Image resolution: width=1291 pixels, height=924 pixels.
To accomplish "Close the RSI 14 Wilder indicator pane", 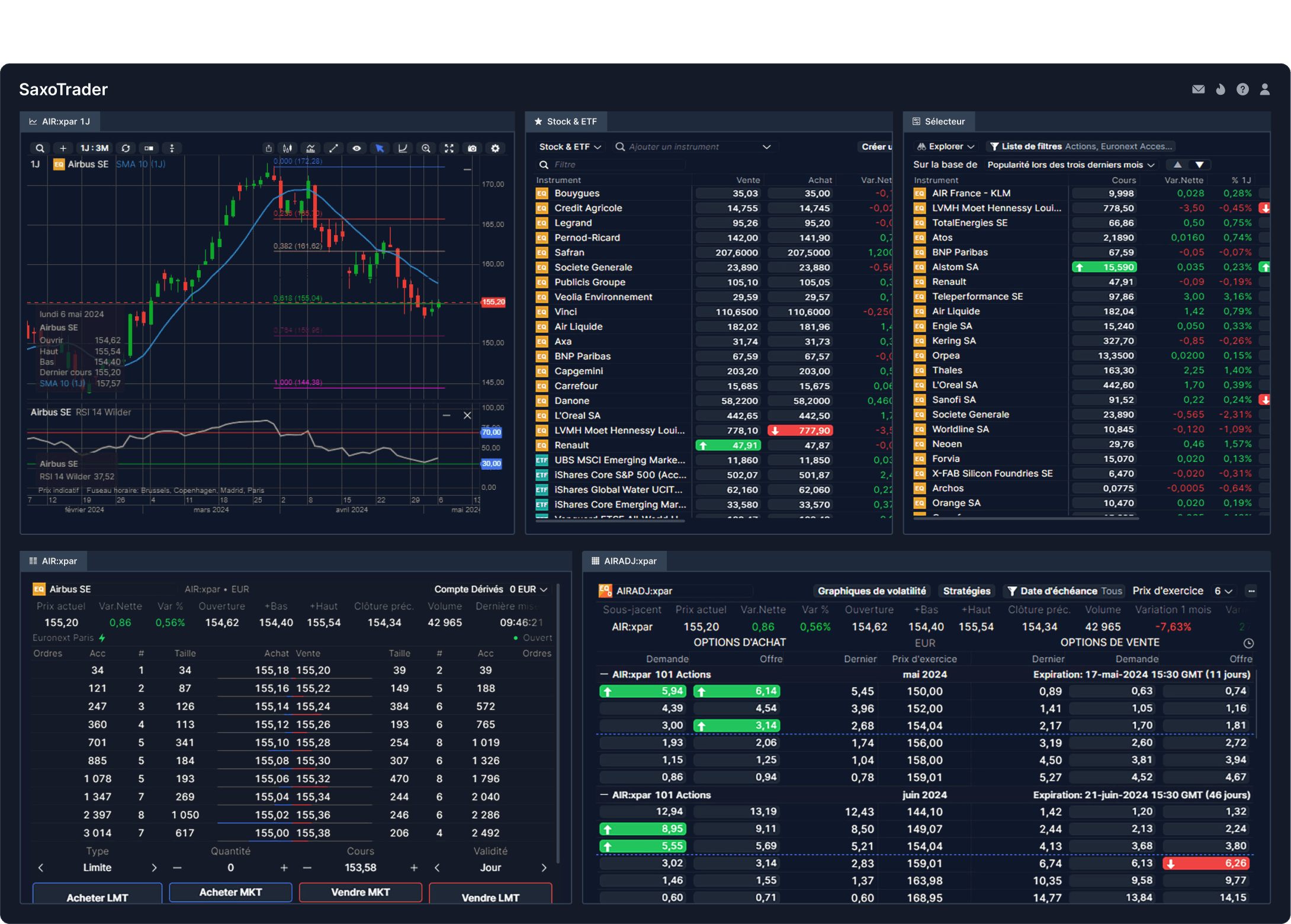I will tap(467, 415).
